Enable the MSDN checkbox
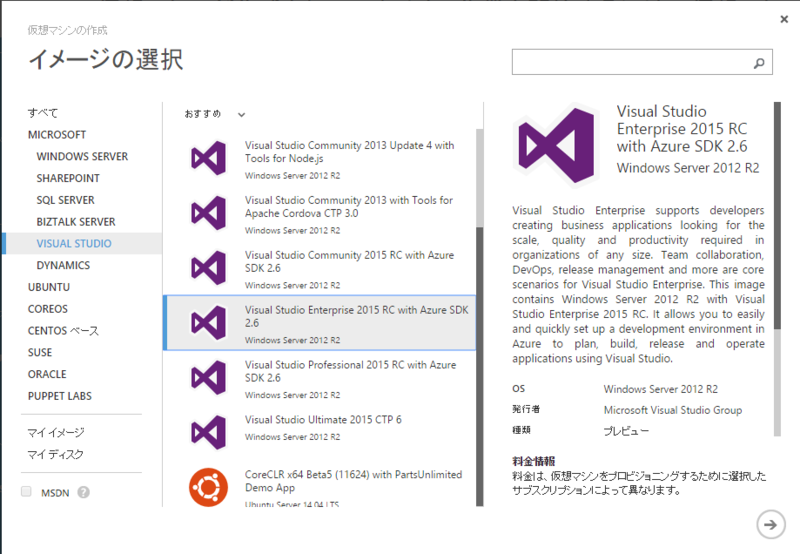 pyautogui.click(x=26, y=491)
